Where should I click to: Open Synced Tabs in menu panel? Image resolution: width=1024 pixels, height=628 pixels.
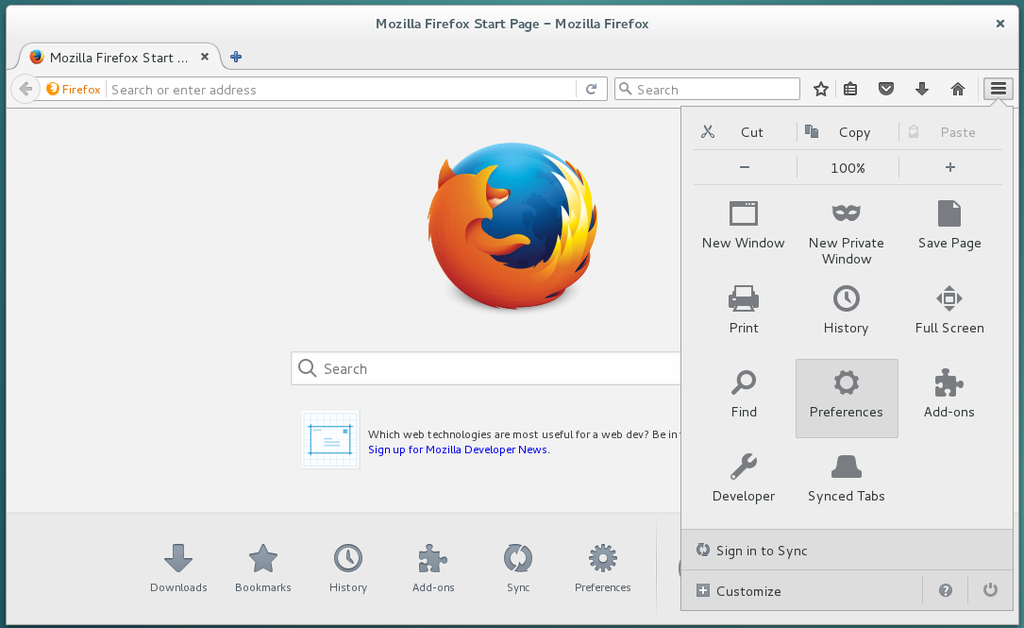(846, 480)
